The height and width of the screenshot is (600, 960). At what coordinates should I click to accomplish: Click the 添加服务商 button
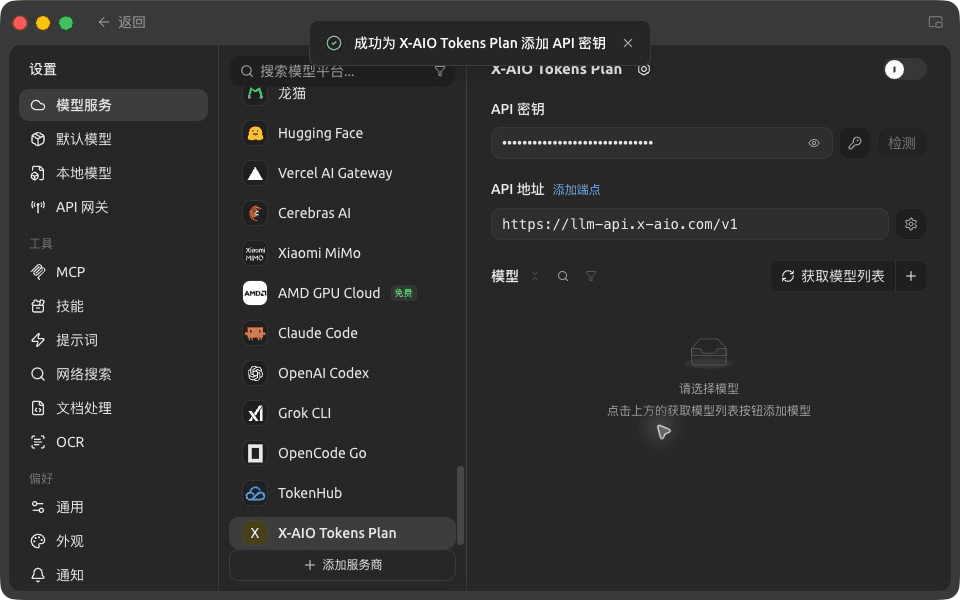(x=342, y=564)
